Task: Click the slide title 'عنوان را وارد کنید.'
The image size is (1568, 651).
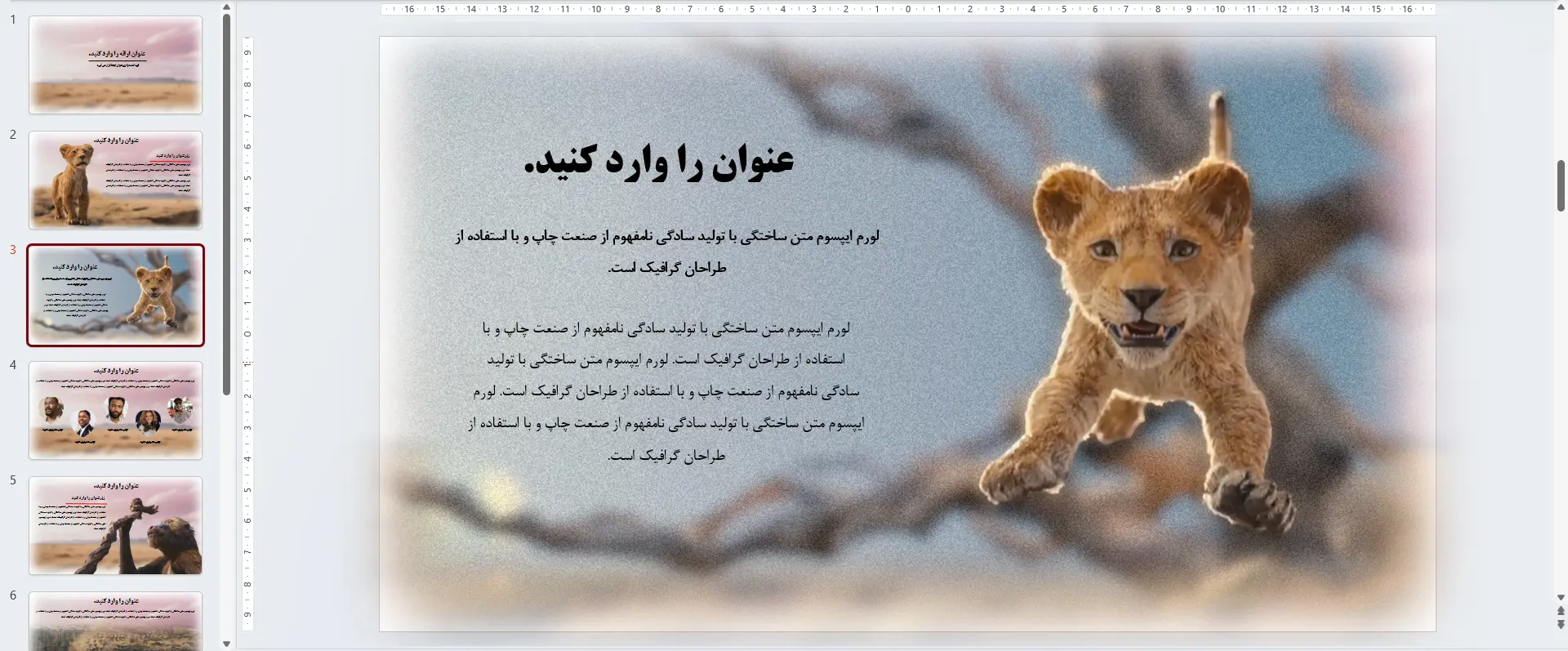Action: point(659,161)
